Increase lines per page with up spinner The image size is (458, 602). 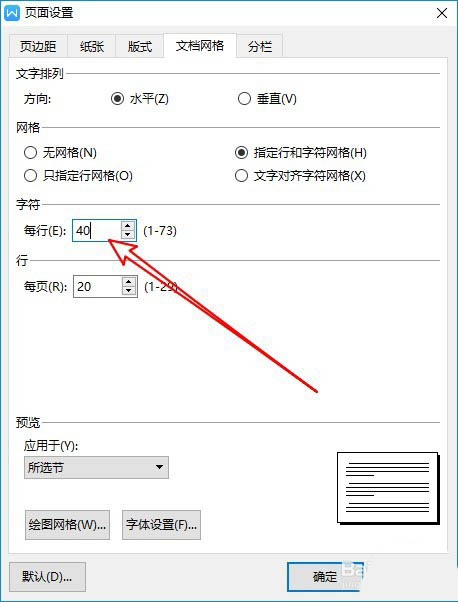coord(129,282)
